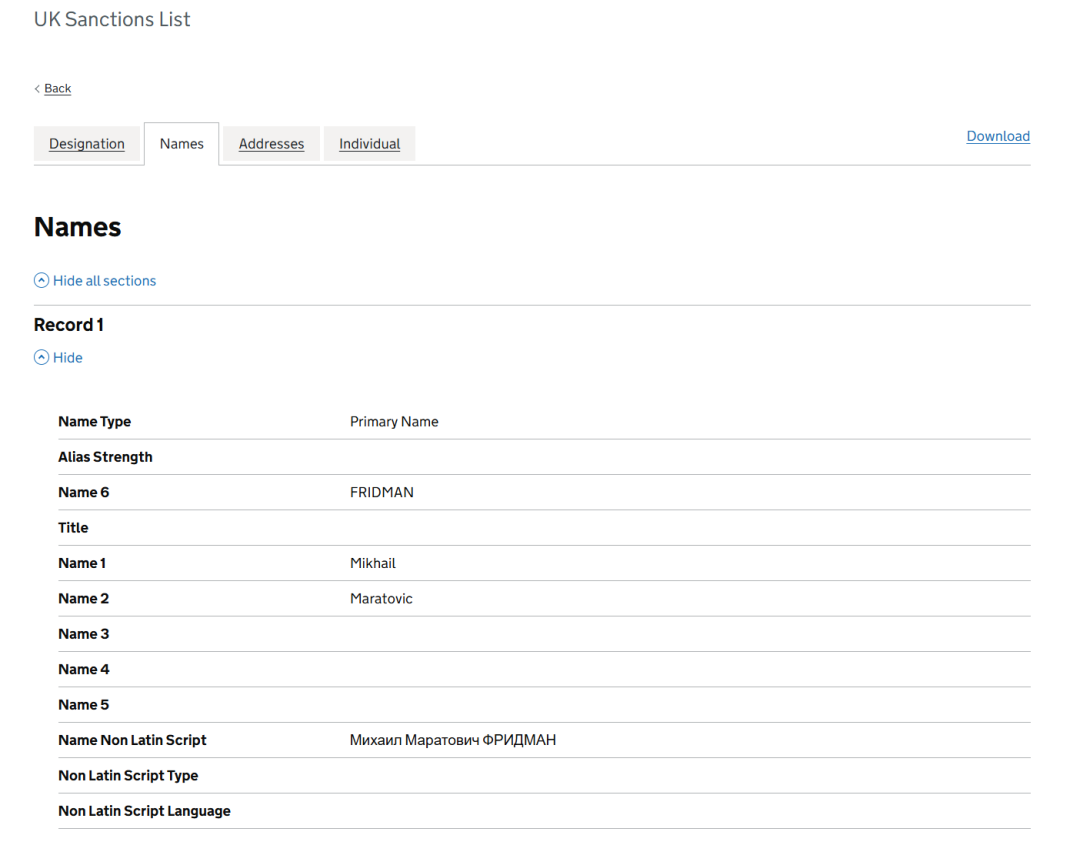Click the Mikhail value in Name 1

372,563
